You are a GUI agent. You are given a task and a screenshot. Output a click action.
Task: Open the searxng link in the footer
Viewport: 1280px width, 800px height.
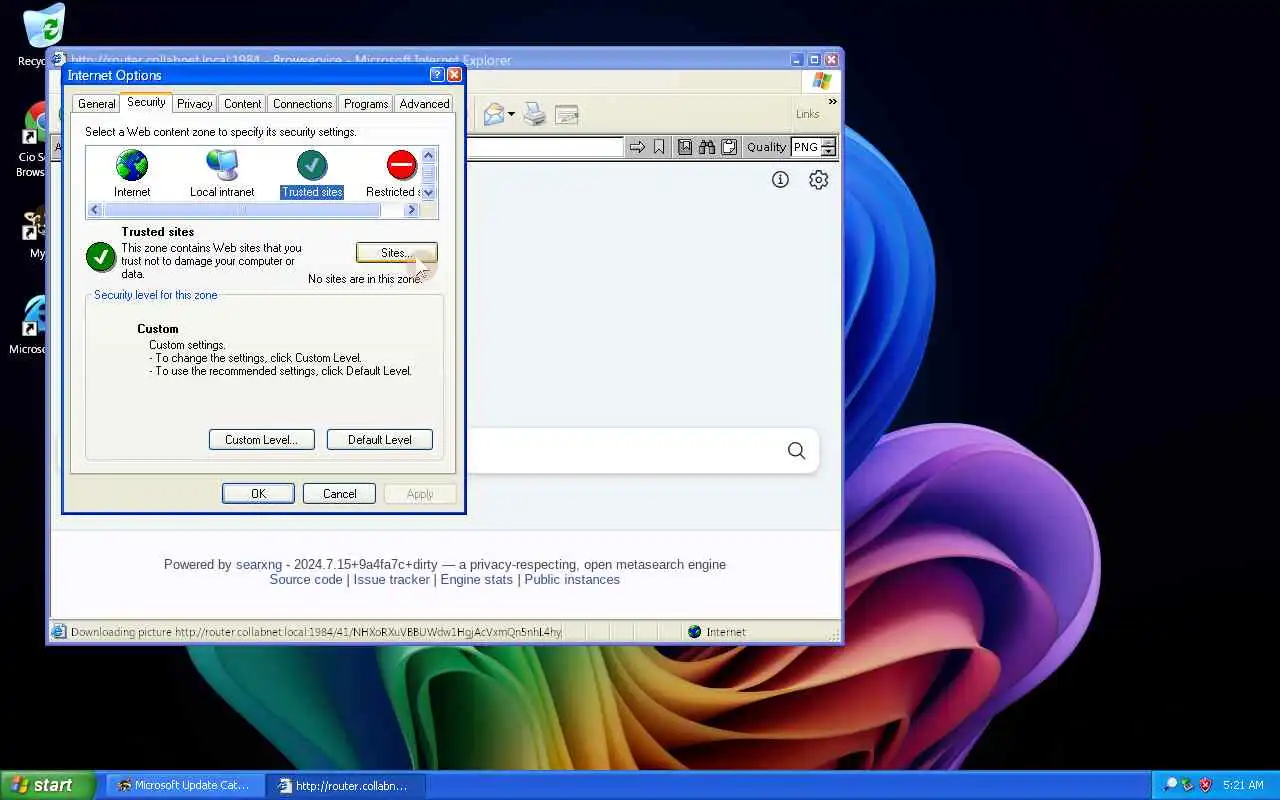[x=259, y=565]
